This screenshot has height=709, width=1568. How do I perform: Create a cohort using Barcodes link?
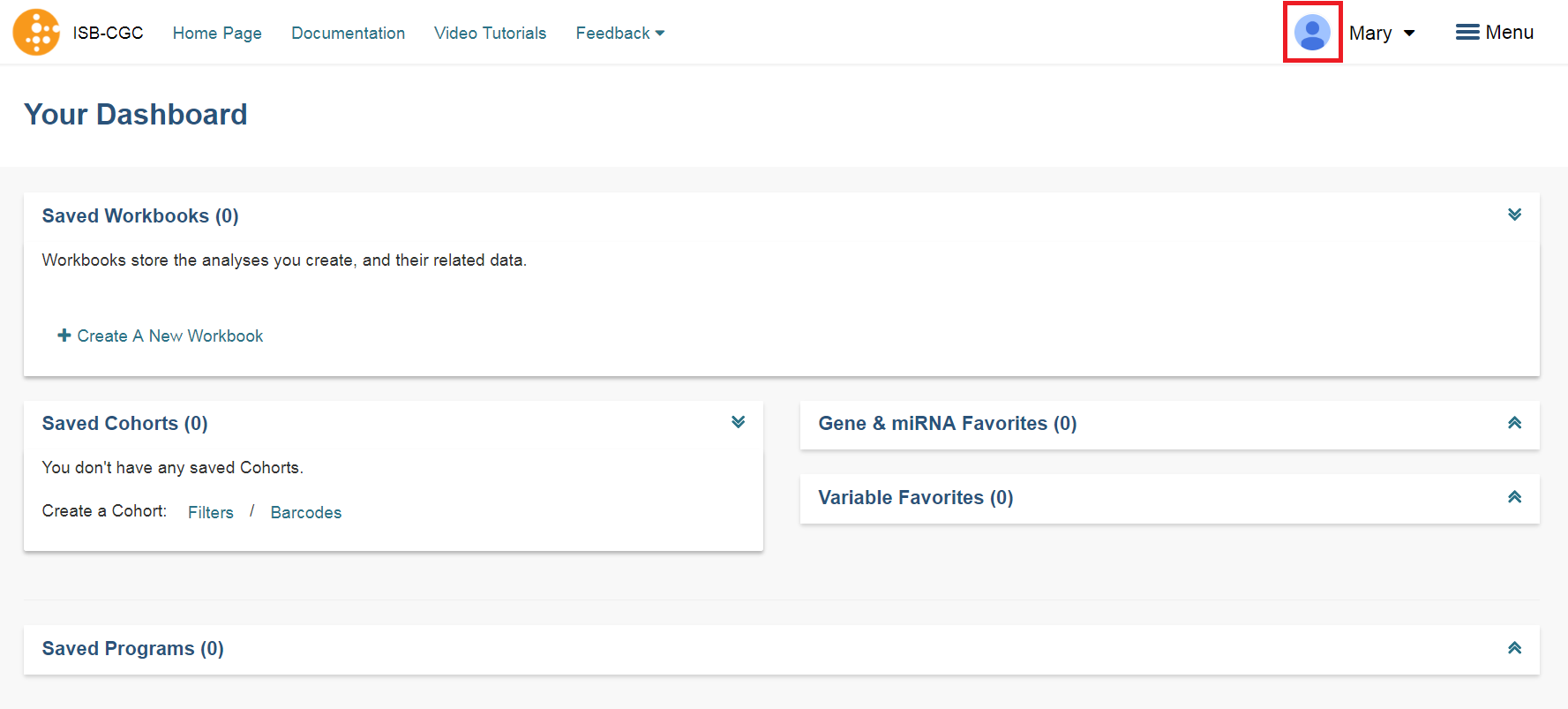tap(305, 512)
